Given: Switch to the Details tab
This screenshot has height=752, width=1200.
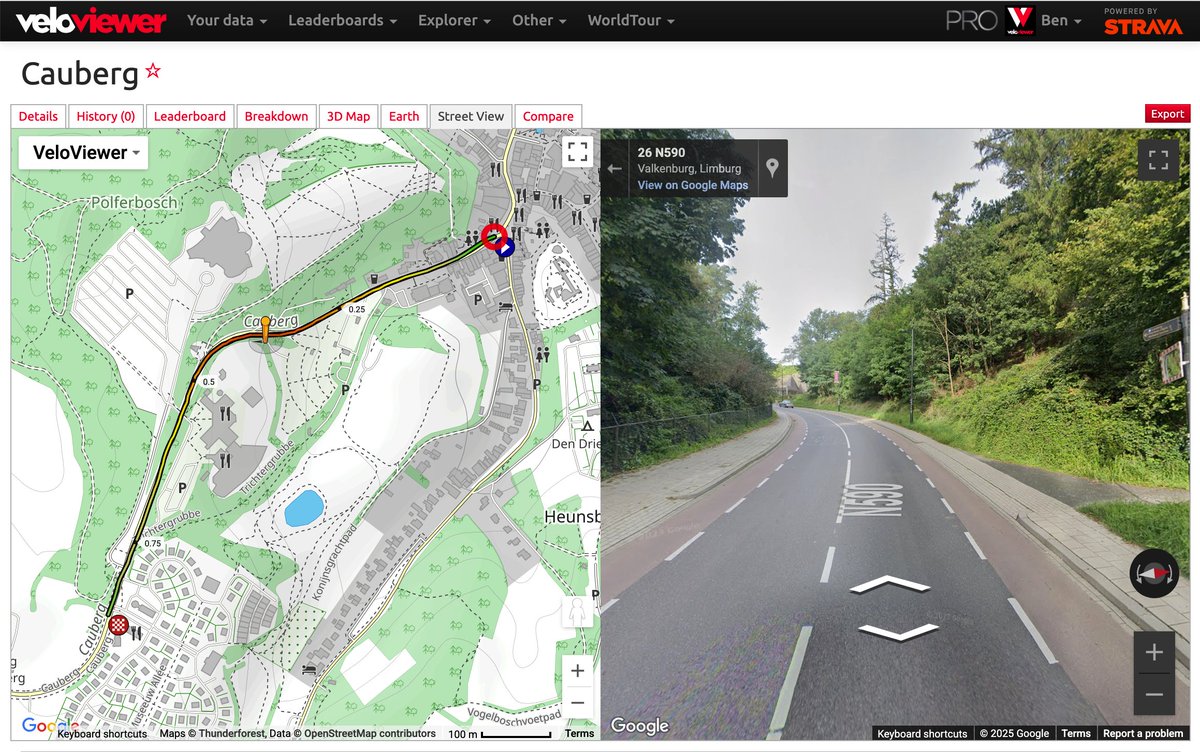Looking at the screenshot, I should (38, 116).
